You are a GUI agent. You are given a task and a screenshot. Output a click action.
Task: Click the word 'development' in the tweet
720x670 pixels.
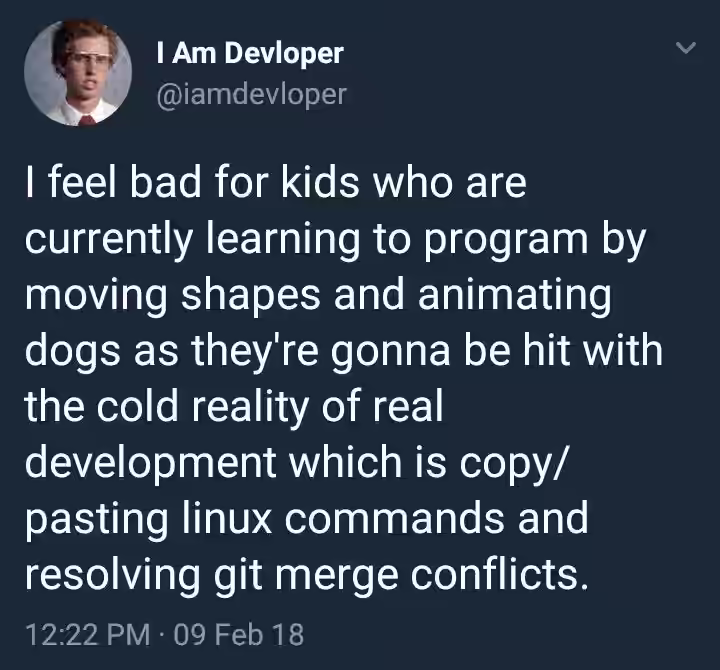tap(151, 464)
